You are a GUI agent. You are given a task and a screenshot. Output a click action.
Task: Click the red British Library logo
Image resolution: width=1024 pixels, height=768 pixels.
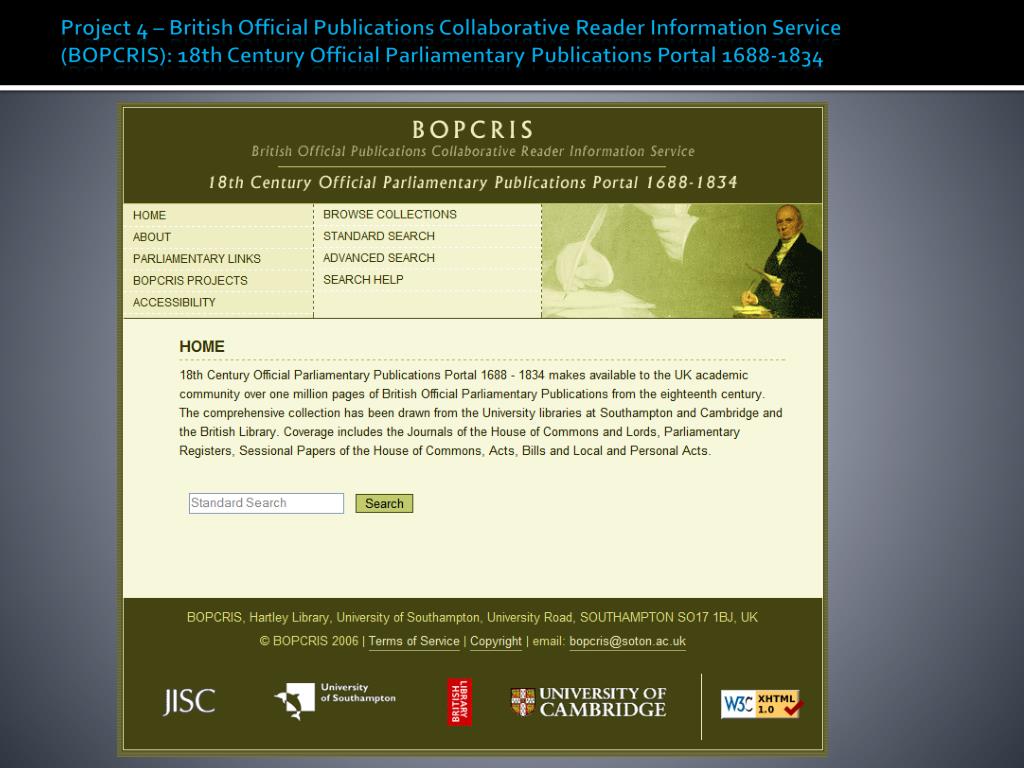(459, 702)
